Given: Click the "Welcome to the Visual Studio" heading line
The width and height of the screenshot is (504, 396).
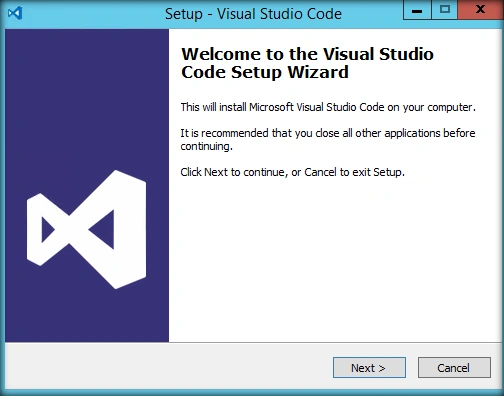Looking at the screenshot, I should point(307,54).
